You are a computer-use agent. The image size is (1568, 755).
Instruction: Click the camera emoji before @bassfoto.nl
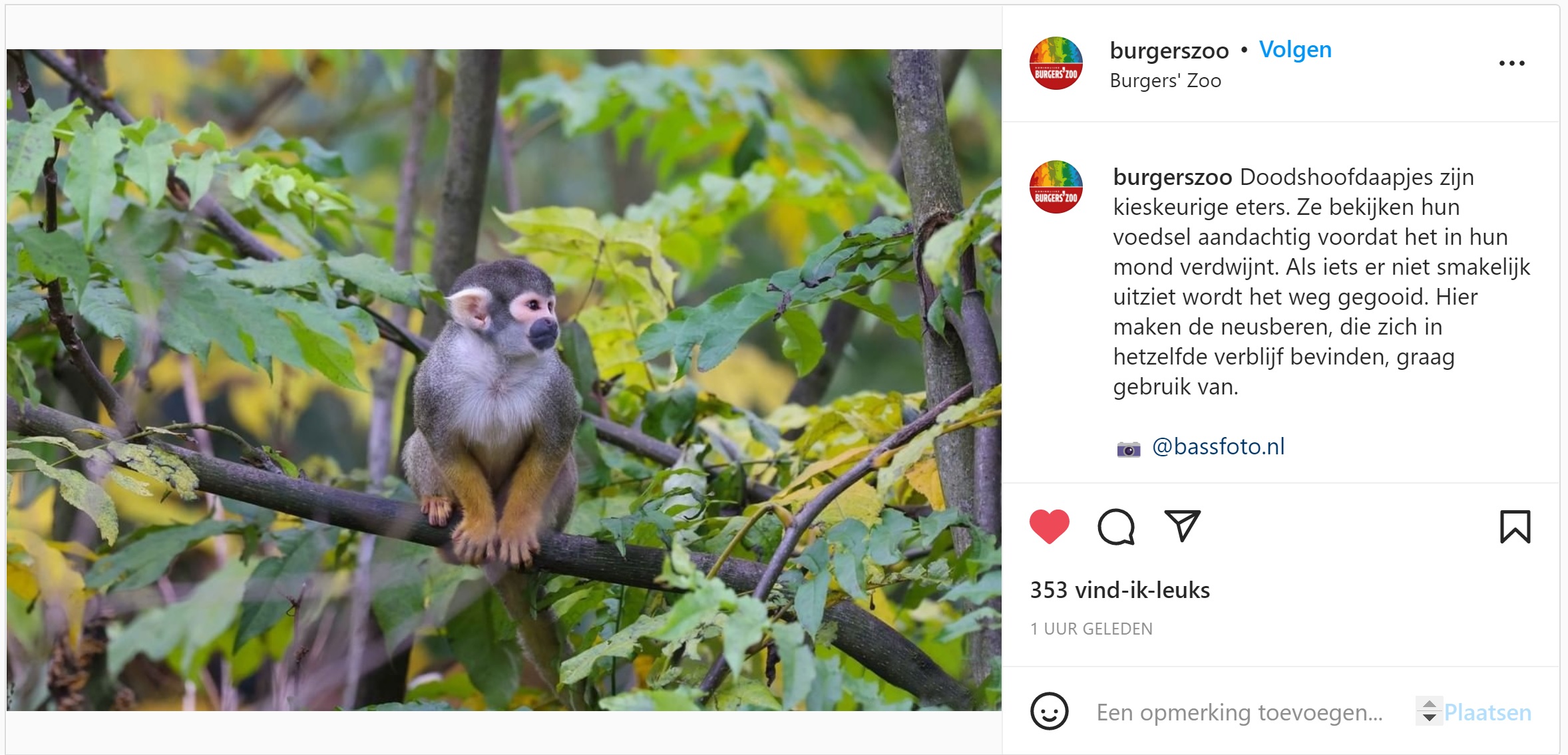1128,449
